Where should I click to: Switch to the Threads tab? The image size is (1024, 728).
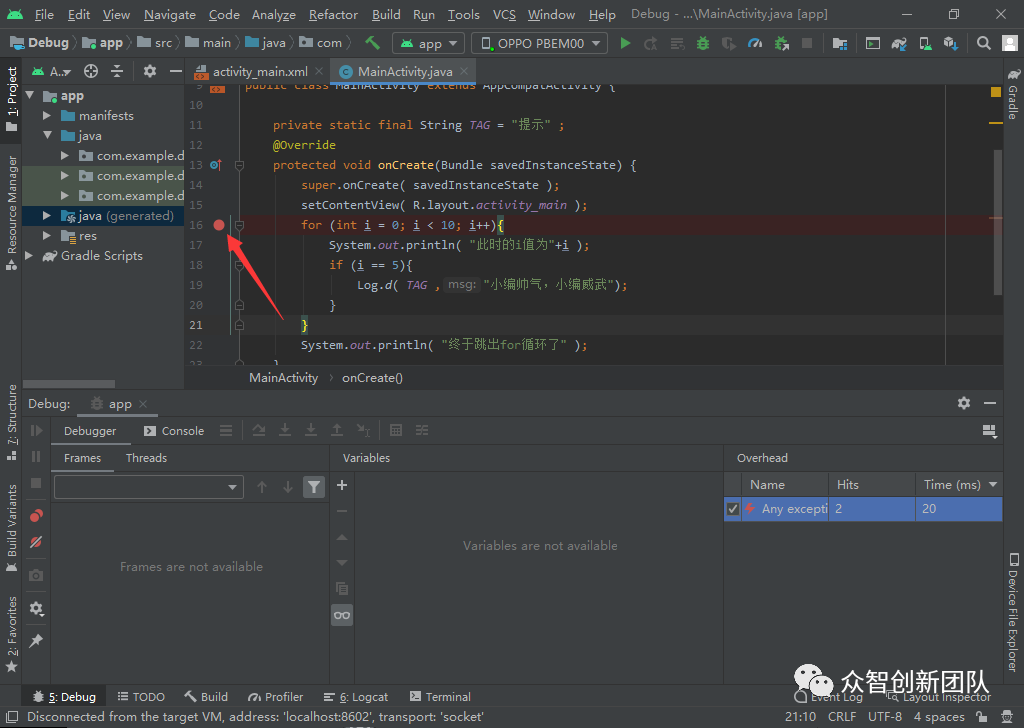tap(146, 458)
